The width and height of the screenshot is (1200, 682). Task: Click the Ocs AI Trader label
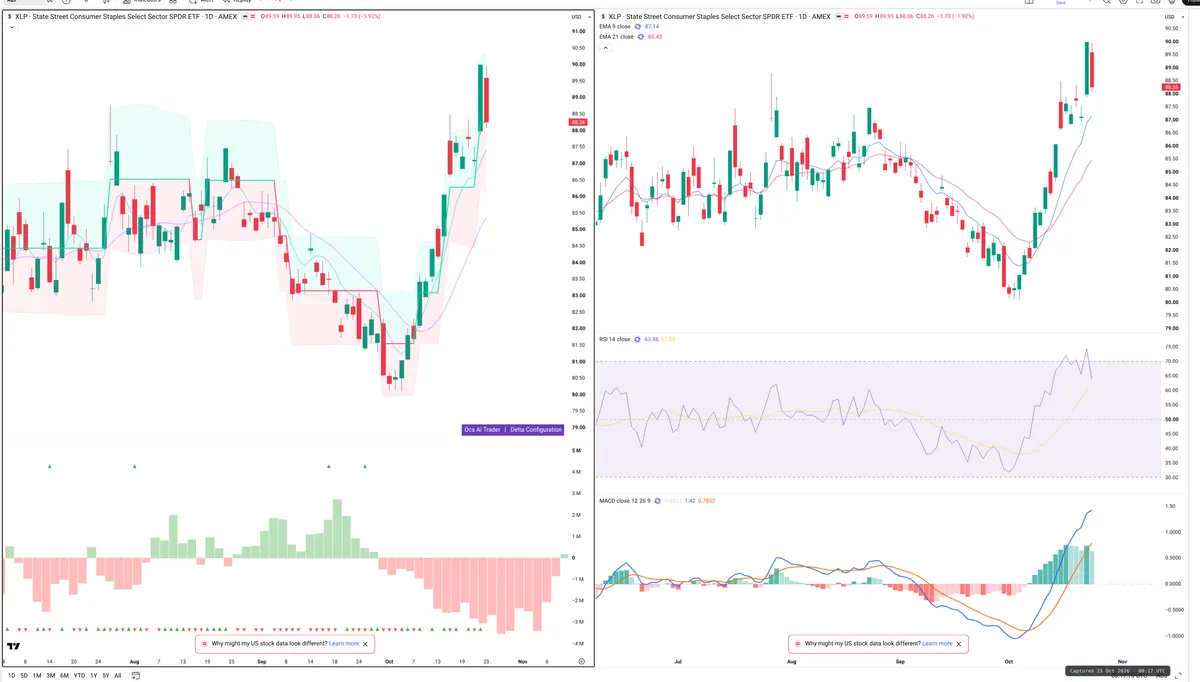pos(482,429)
